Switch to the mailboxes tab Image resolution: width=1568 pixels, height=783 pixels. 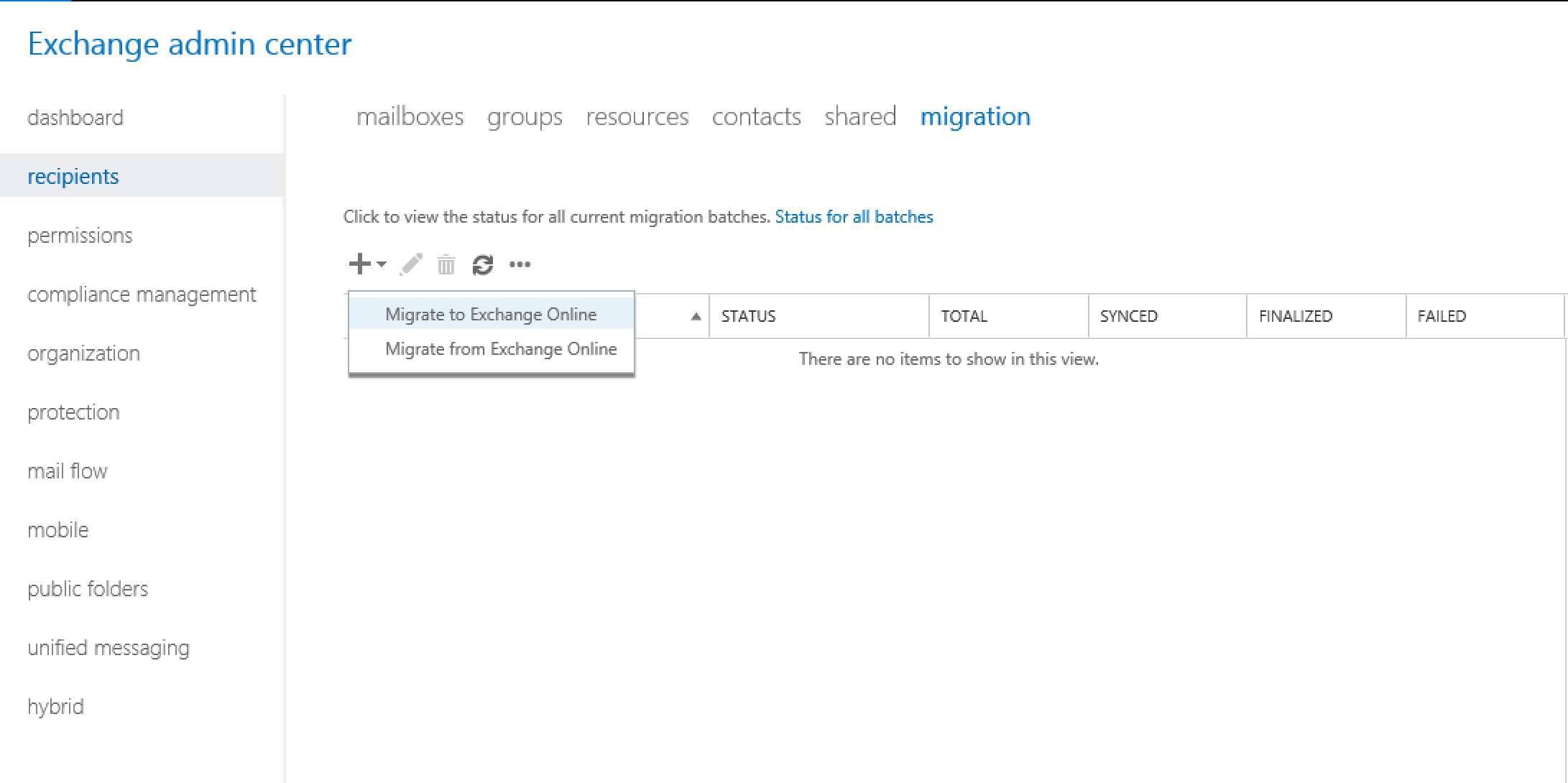click(410, 116)
